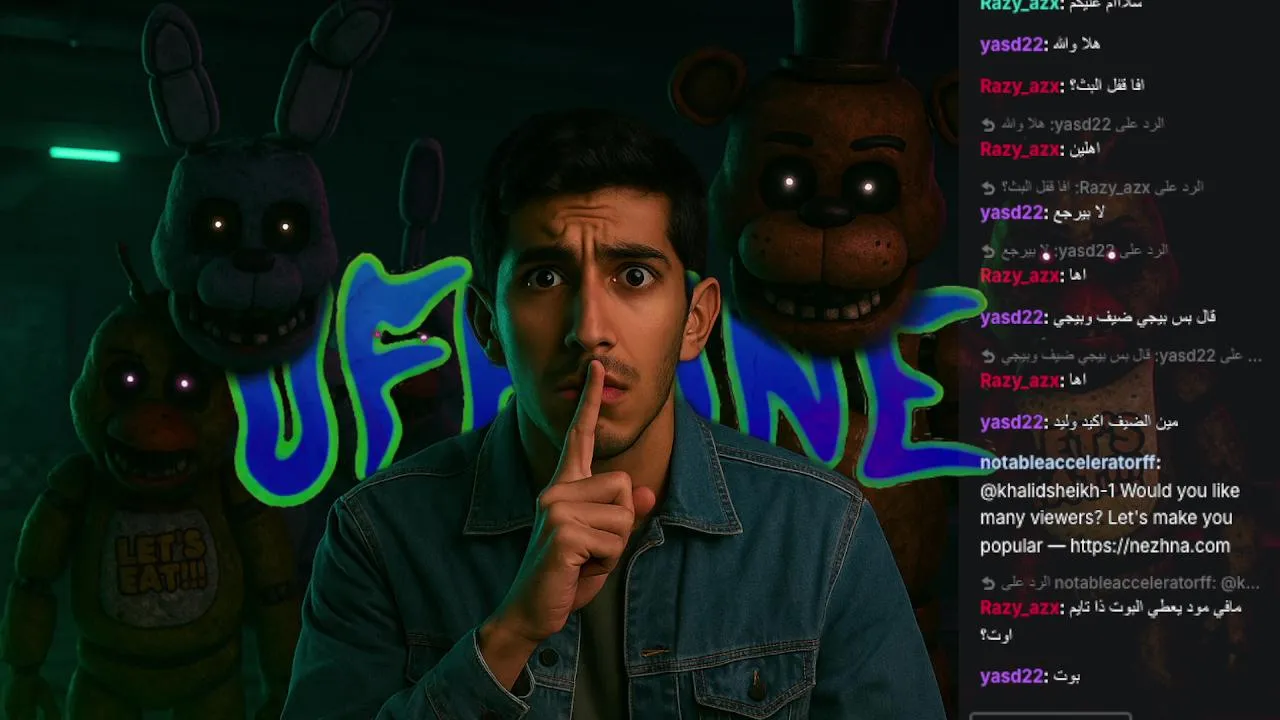
Task: Click Razy_azx username on 'افا قفل البث؟' message
Action: [x=1021, y=86]
